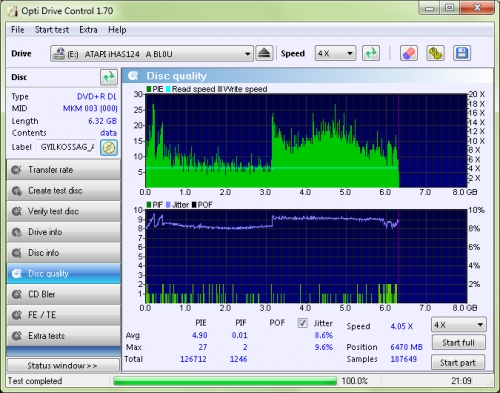Click the disc label icon next to Label field
This screenshot has height=393, width=500.
pos(109,147)
